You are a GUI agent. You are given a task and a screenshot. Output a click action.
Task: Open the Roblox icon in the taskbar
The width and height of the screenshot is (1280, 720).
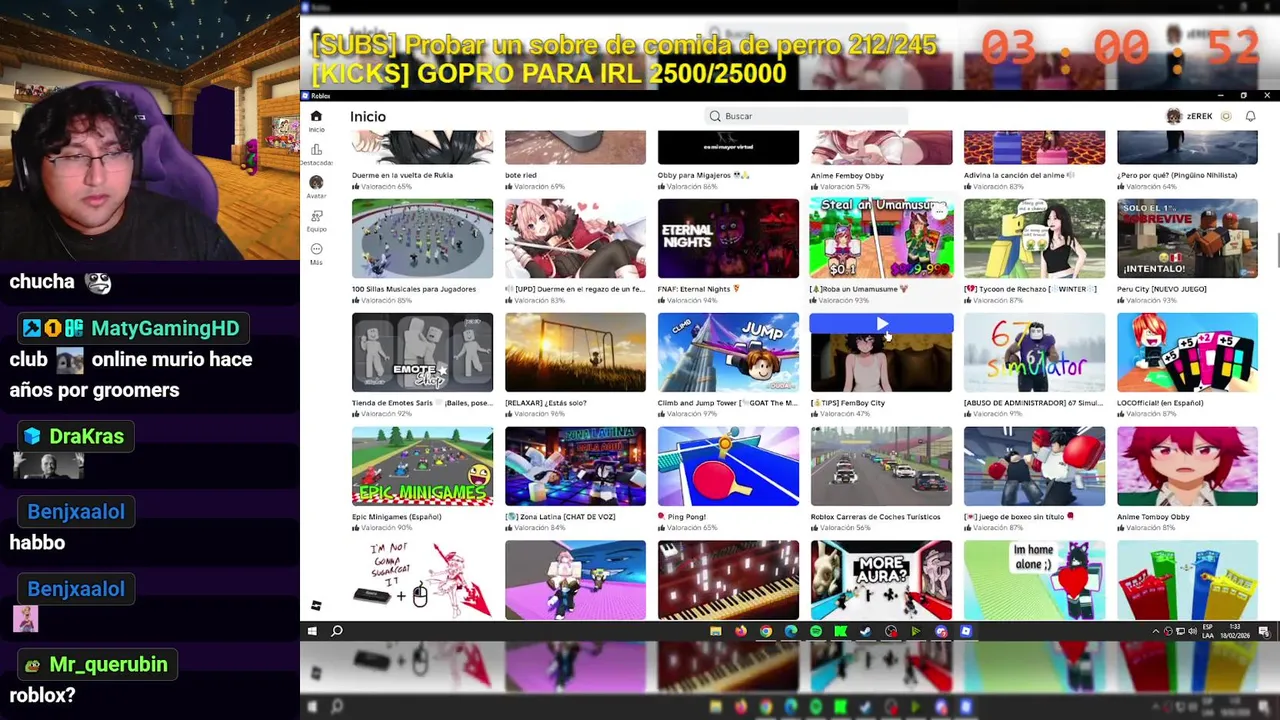[966, 631]
